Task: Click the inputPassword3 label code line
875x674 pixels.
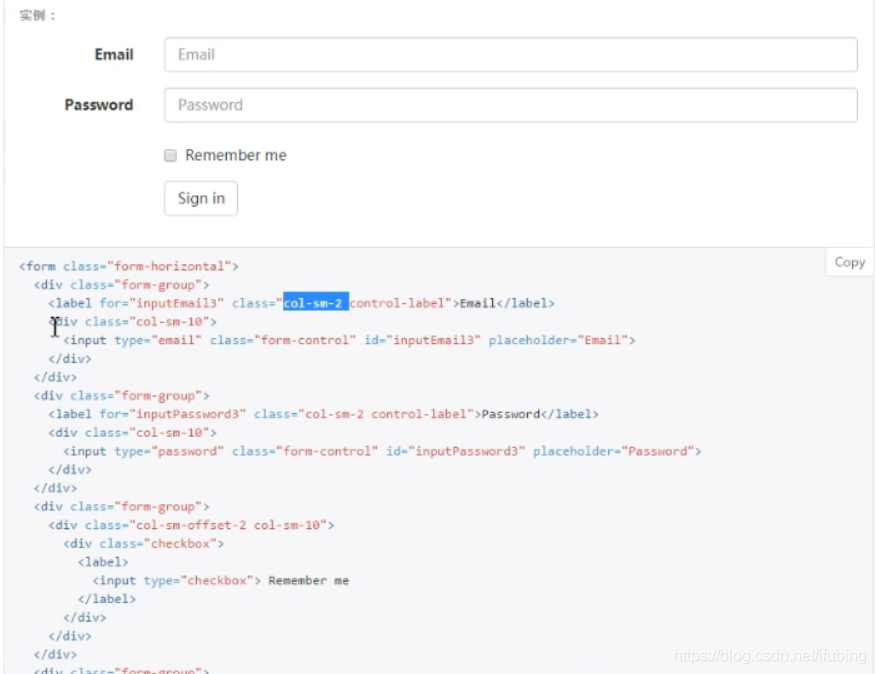Action: (324, 414)
